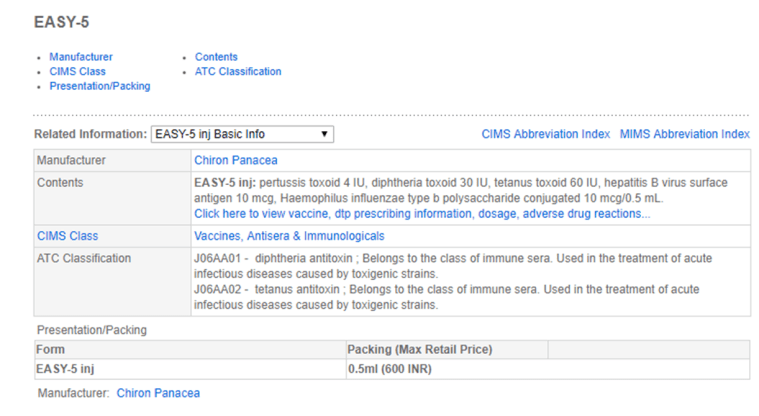Click Chiron Panacea link below the packing table

157,393
